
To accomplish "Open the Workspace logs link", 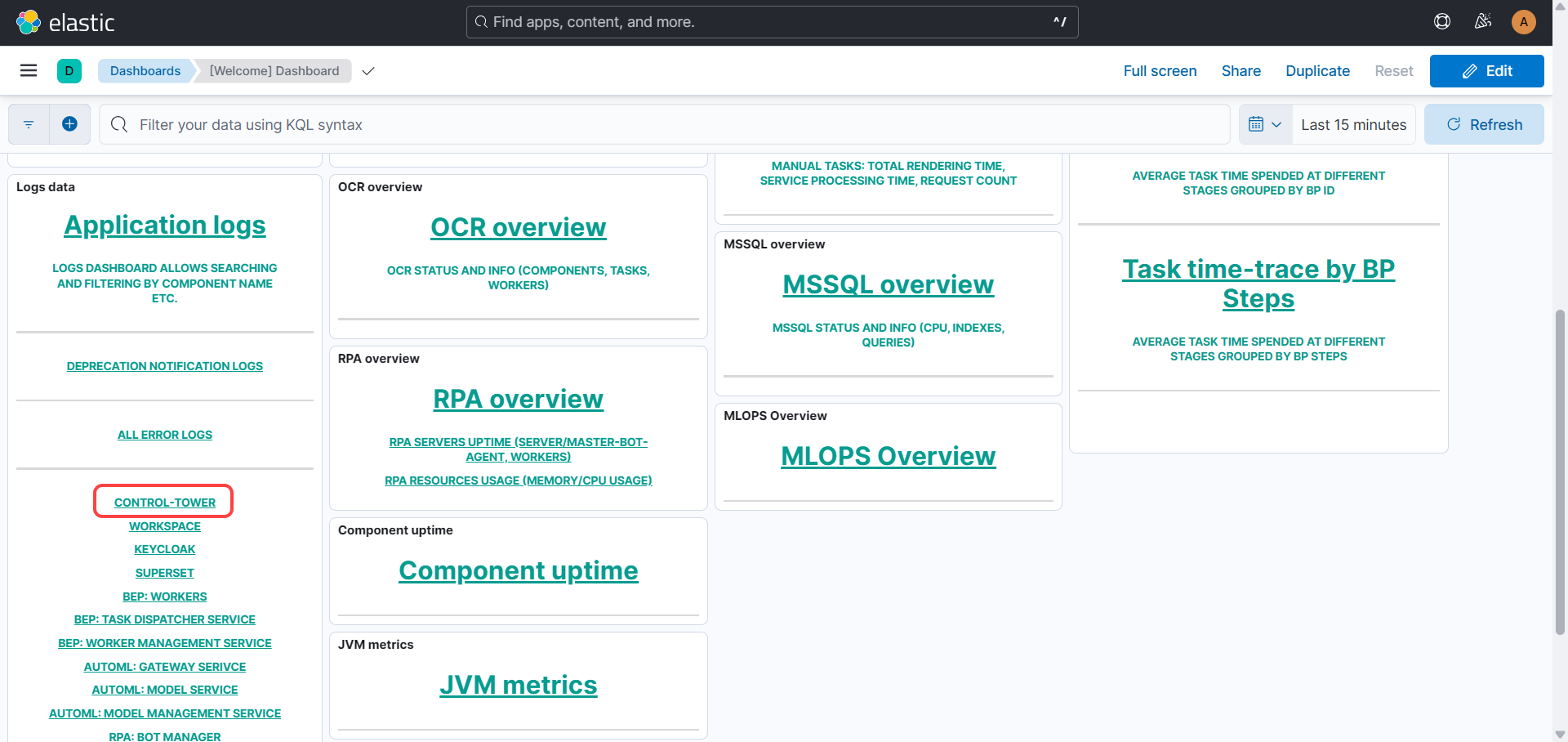I will (x=165, y=526).
